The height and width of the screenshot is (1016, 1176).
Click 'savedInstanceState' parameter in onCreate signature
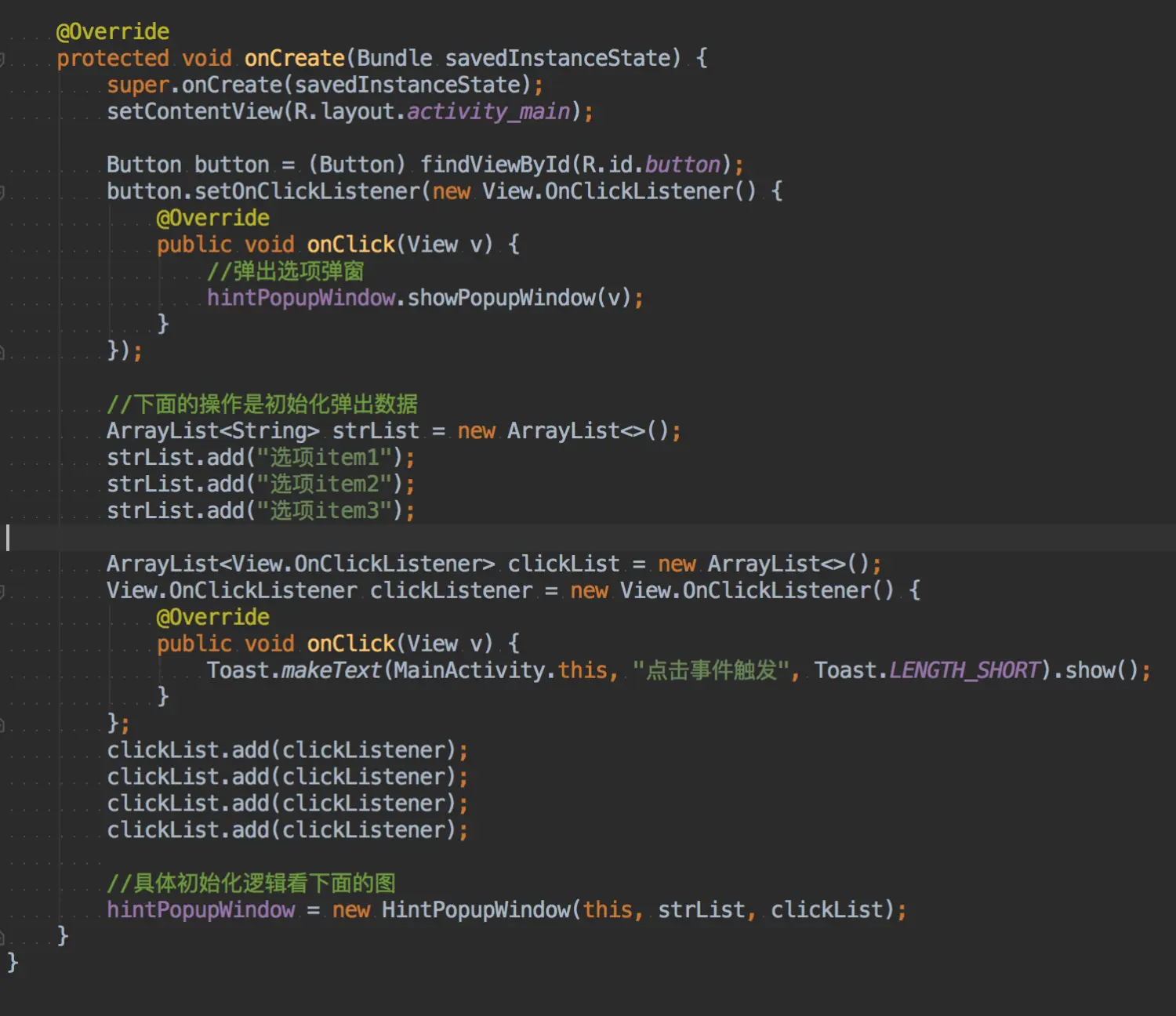557,58
